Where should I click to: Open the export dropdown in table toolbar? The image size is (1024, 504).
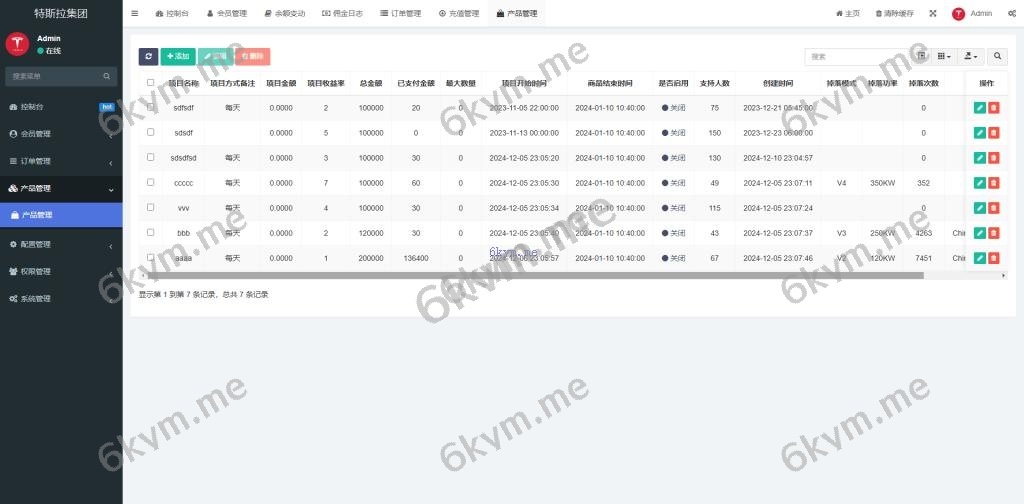(x=970, y=57)
